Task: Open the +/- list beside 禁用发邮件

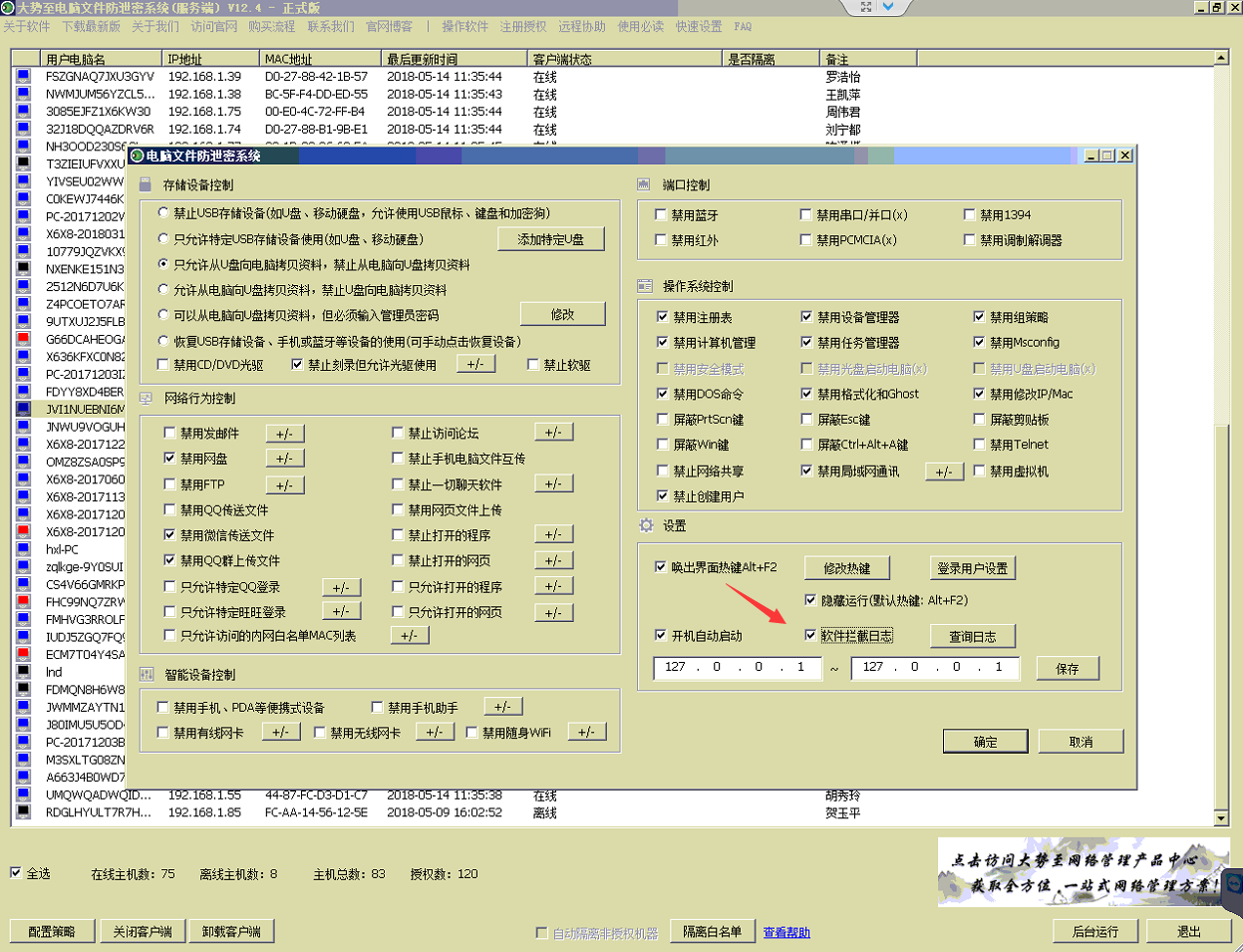Action: 284,434
